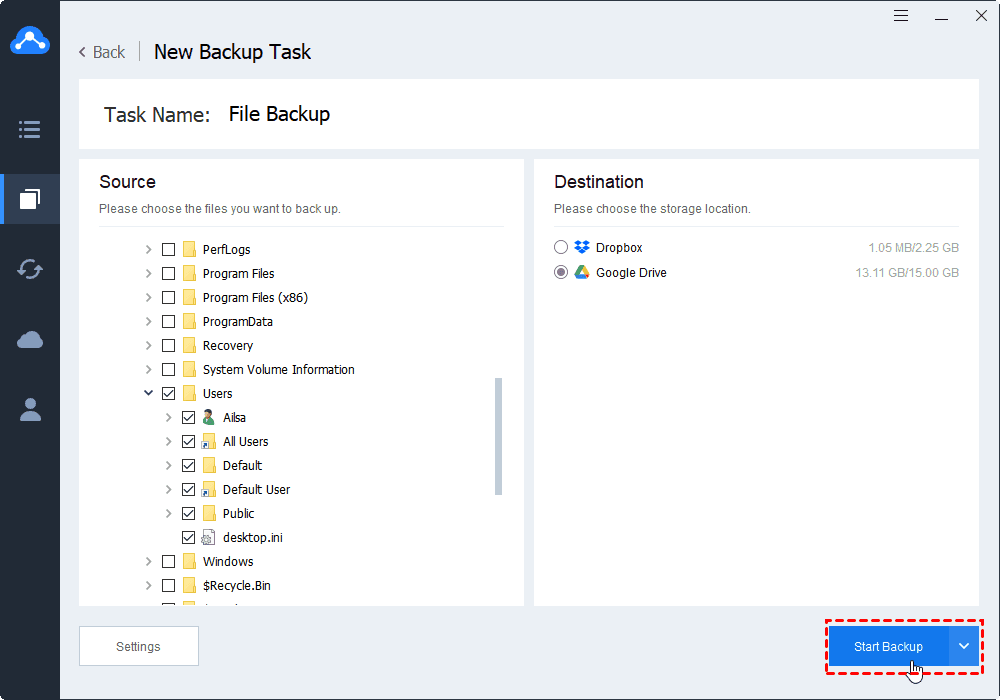
Task: Go Back to the previous page
Action: [x=102, y=52]
